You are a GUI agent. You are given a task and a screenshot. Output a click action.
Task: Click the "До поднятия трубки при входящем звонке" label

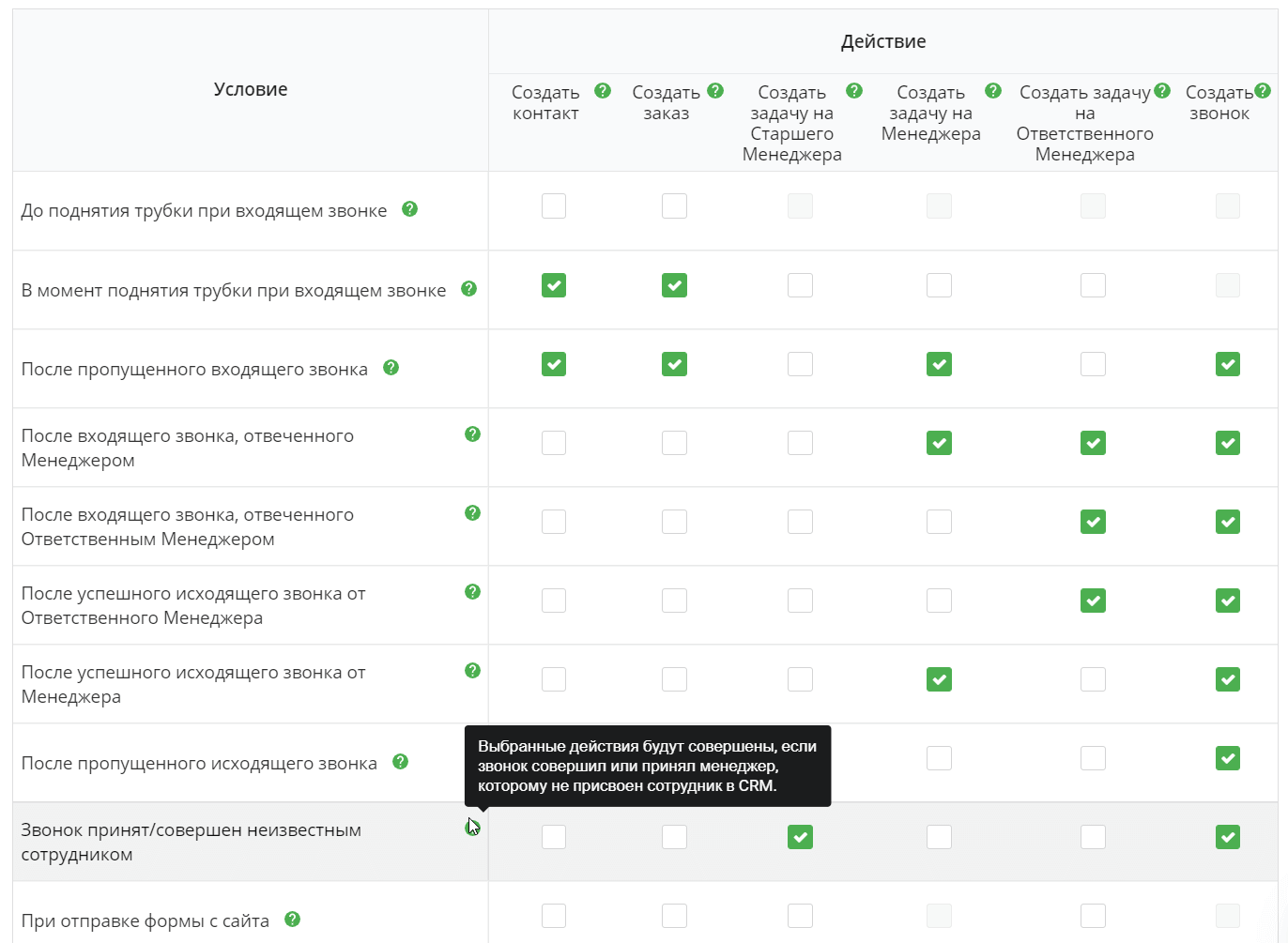point(204,211)
